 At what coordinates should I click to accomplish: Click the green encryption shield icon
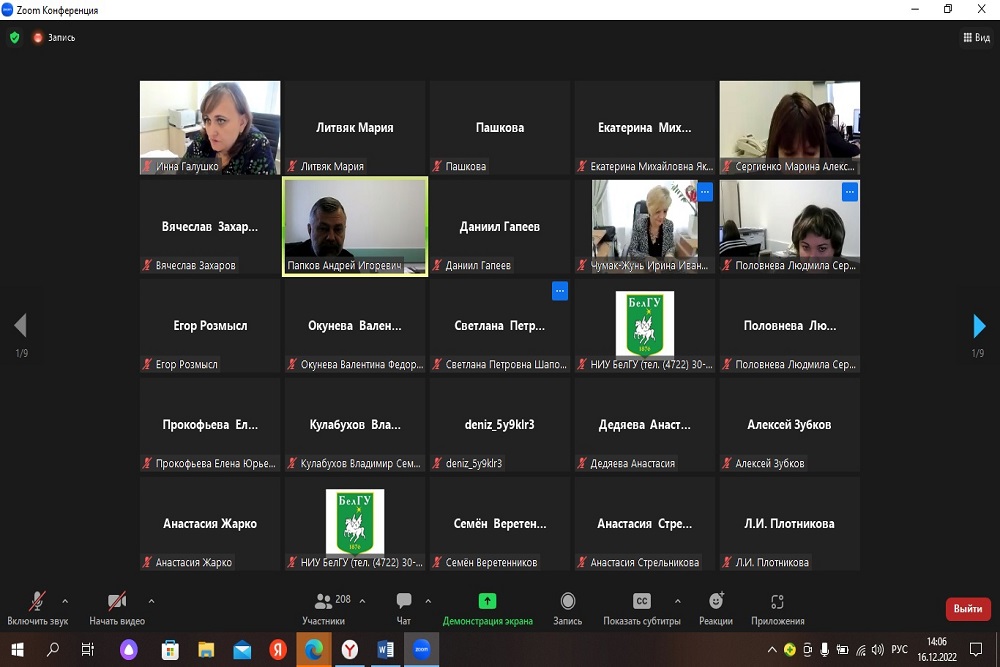click(14, 38)
